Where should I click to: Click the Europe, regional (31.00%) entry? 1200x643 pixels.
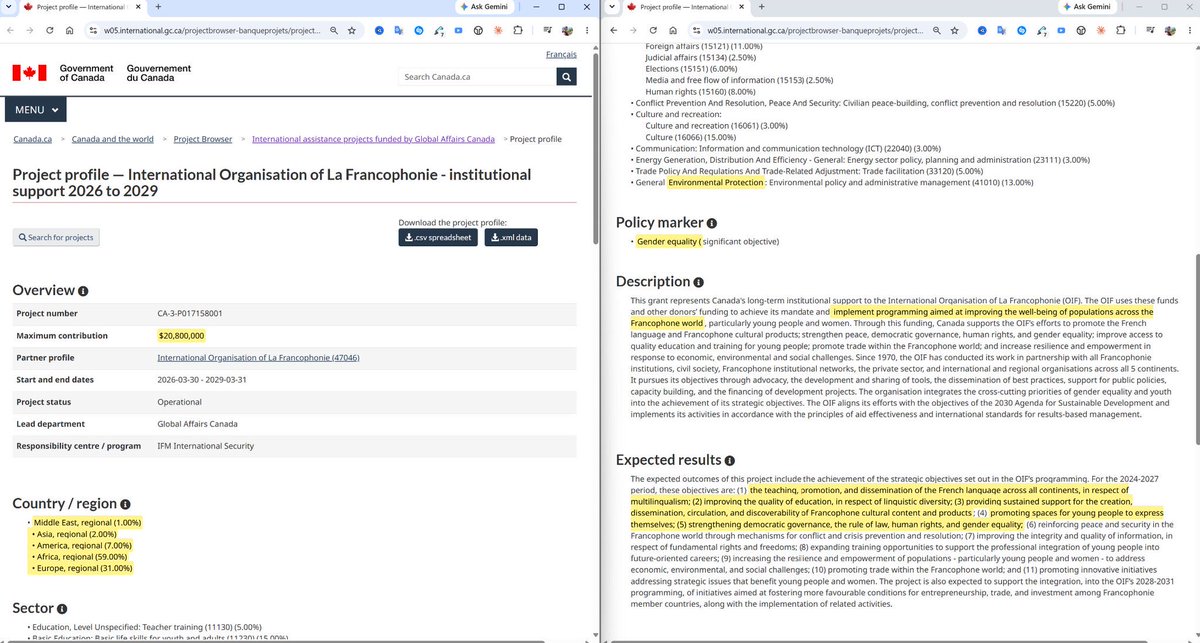click(83, 568)
